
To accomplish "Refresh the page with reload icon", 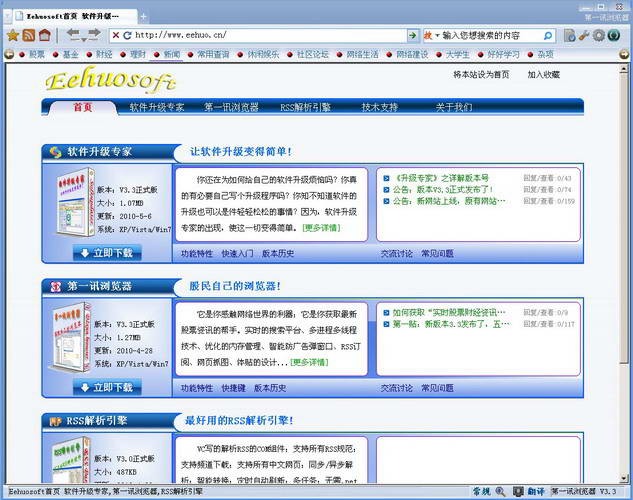I will coord(127,36).
